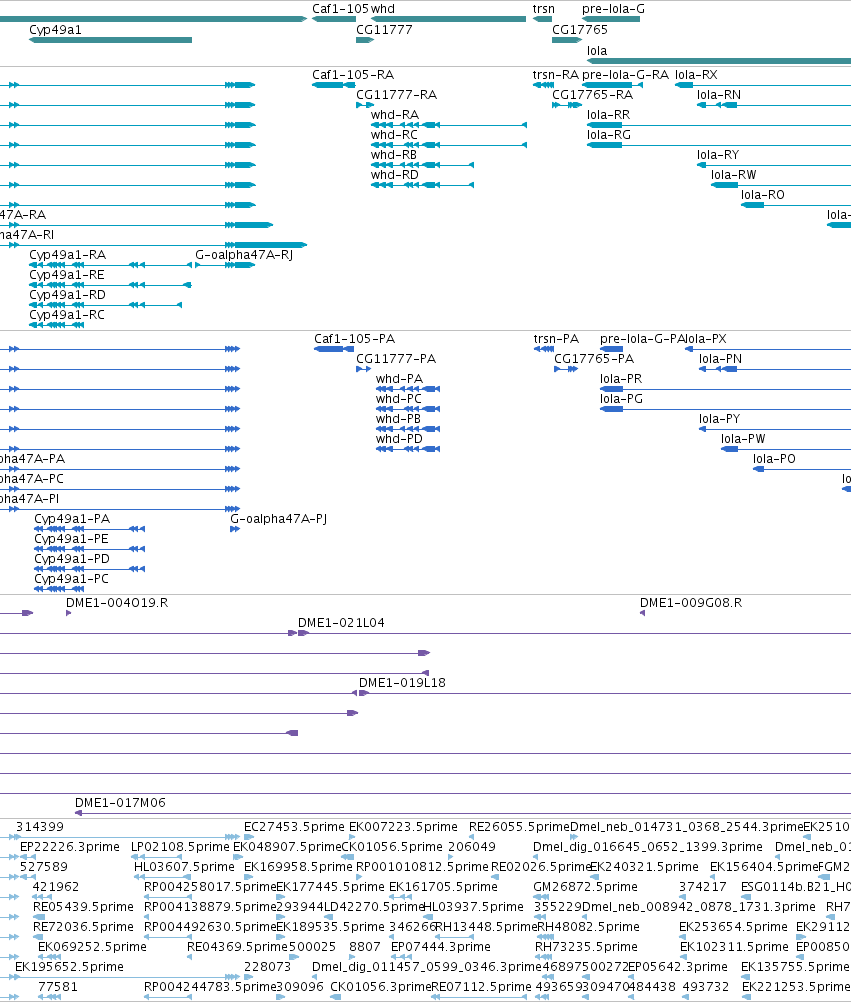This screenshot has height=1002, width=851.
Task: Select the EK069252.5prime EST label
Action: [x=93, y=947]
